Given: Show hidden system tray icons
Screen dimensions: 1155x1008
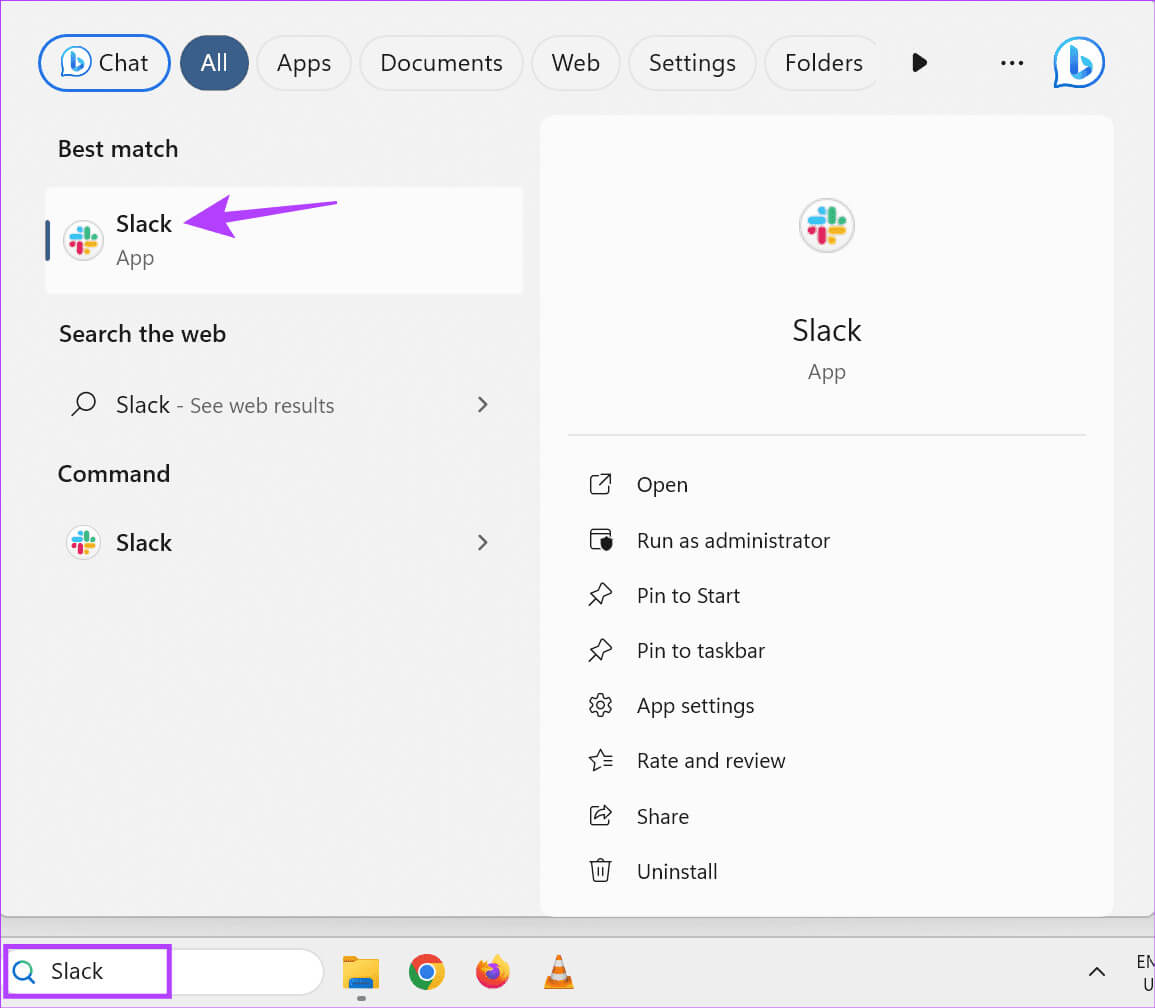Looking at the screenshot, I should coord(1097,972).
